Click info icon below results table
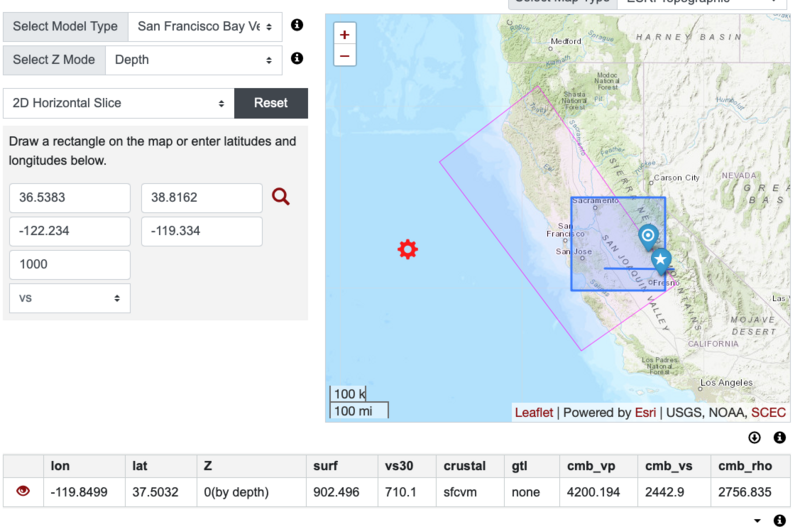Viewport: 800px width, 527px height. coord(780,520)
